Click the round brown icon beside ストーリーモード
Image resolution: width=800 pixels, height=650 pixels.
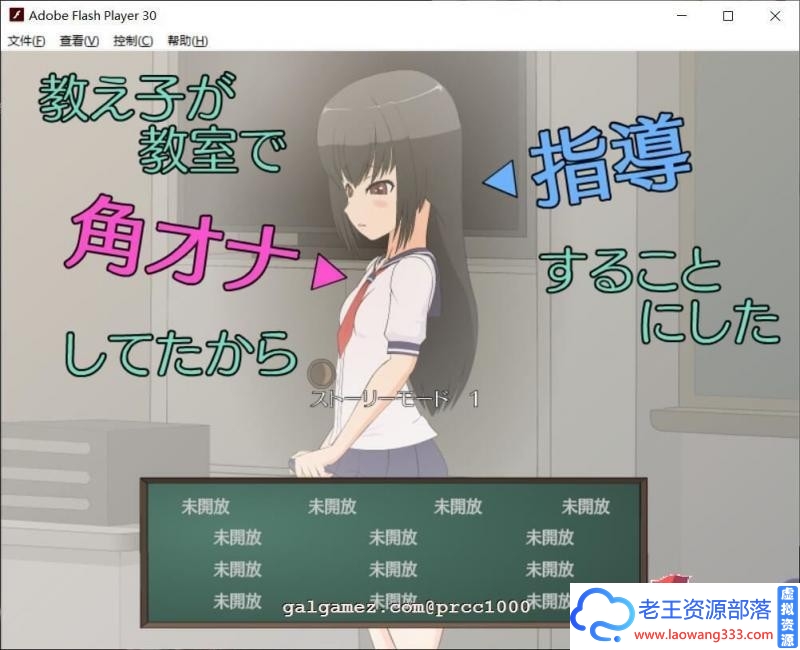(x=321, y=374)
